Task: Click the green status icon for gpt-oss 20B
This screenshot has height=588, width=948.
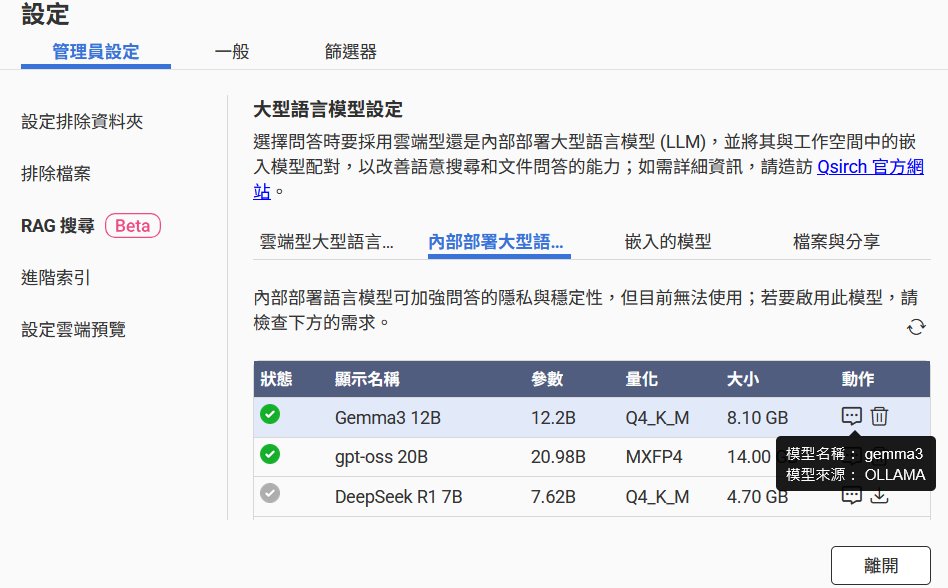Action: coord(270,455)
